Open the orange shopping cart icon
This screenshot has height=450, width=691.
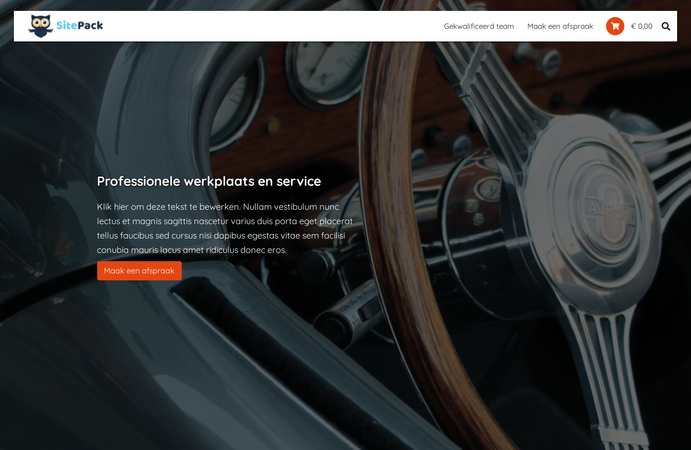click(x=615, y=26)
